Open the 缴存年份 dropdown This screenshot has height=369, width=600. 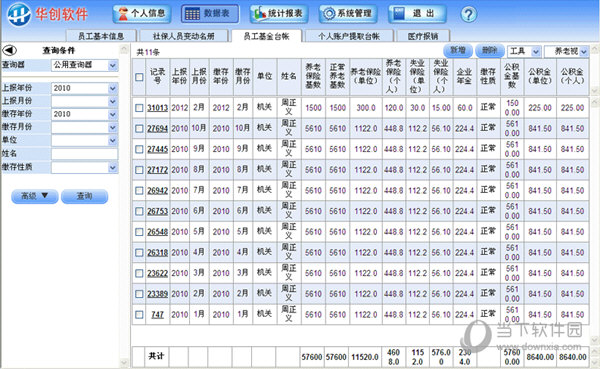click(112, 114)
